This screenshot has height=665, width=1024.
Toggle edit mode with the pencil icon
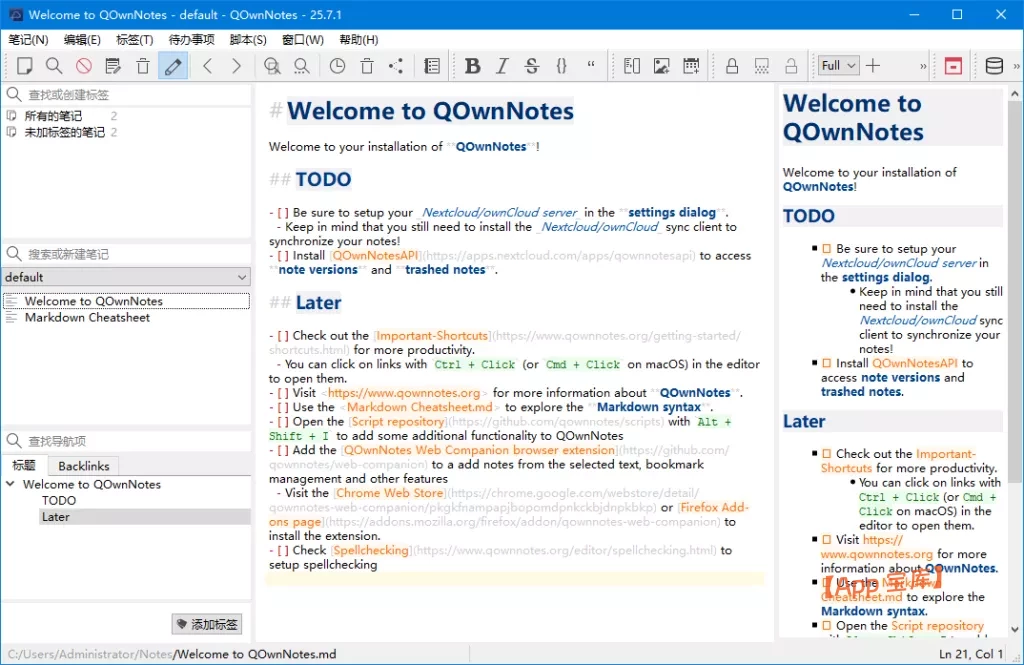click(x=173, y=66)
